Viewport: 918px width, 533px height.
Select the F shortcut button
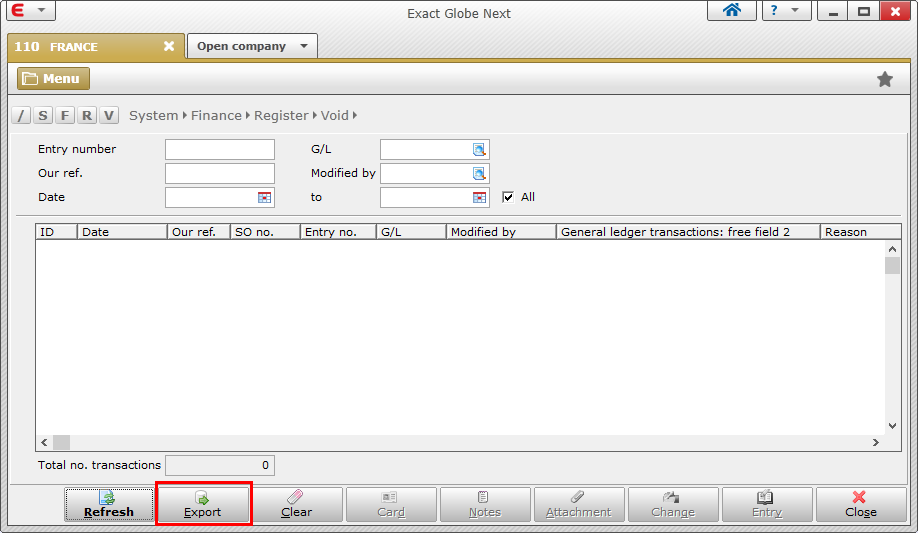pyautogui.click(x=65, y=115)
